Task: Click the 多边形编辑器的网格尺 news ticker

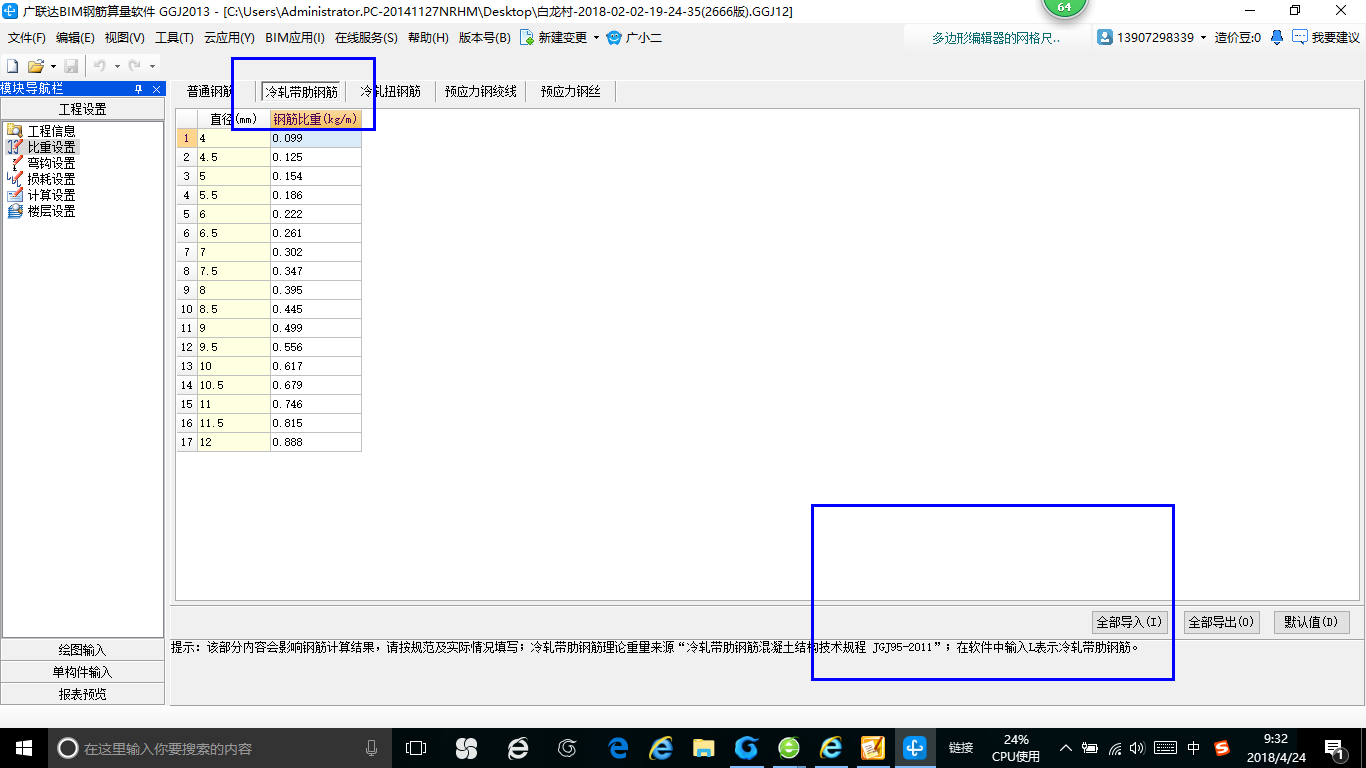Action: pos(996,38)
